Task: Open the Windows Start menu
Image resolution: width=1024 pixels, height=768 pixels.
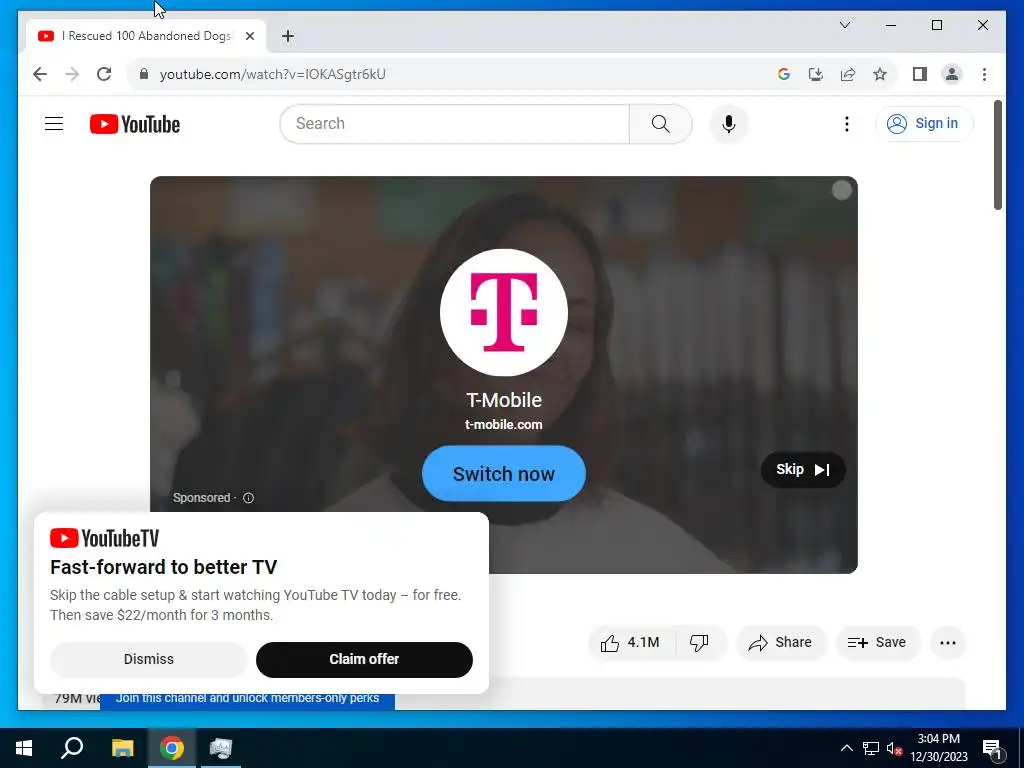Action: (x=24, y=748)
